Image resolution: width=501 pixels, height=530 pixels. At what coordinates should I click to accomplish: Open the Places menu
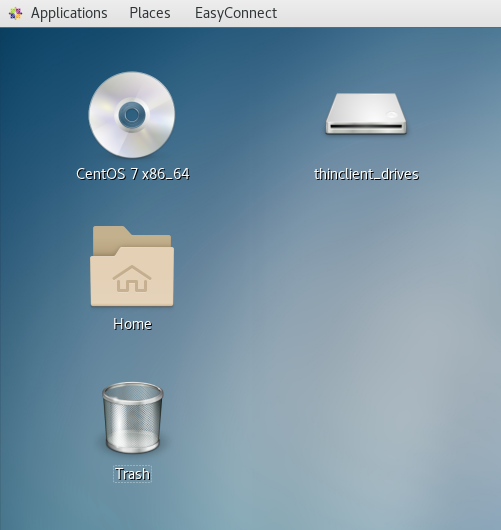pos(150,13)
